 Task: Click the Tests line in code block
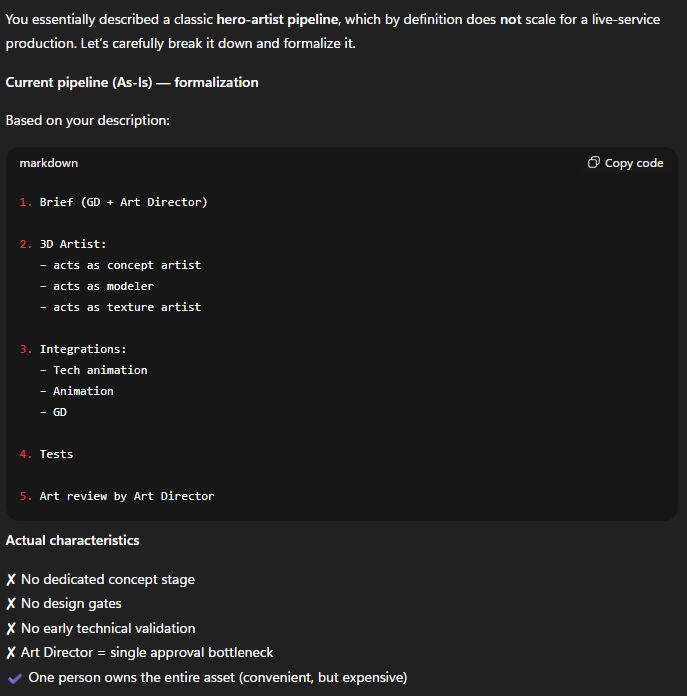coord(56,454)
